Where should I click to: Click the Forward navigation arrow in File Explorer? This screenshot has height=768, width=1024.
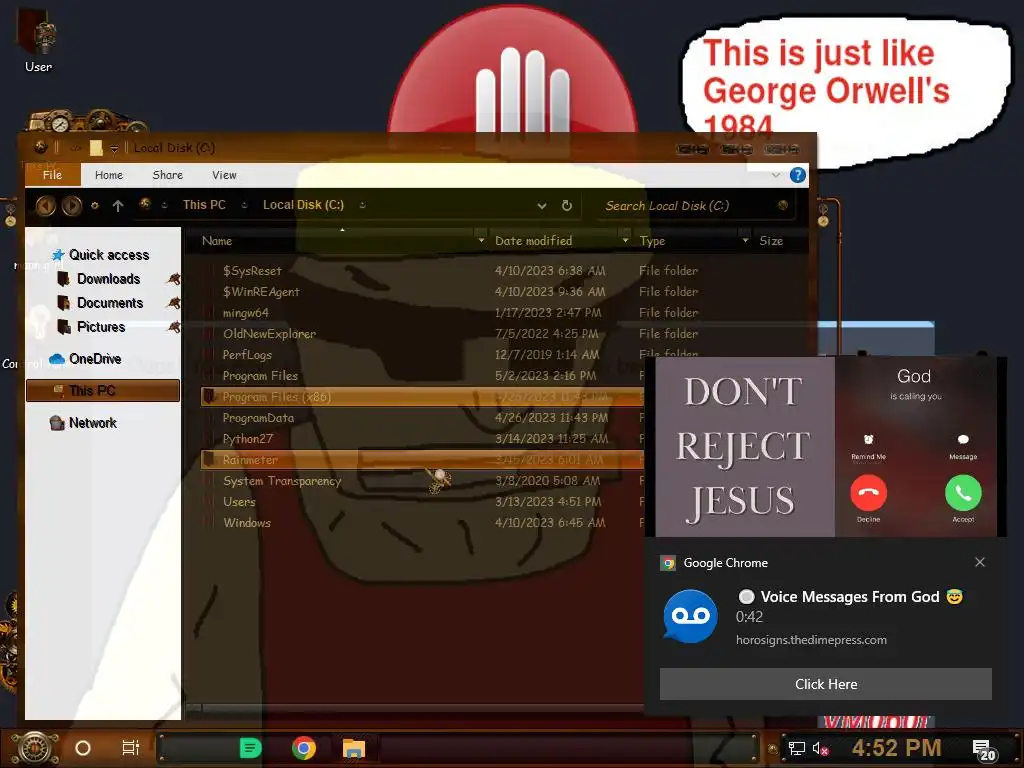[72, 206]
